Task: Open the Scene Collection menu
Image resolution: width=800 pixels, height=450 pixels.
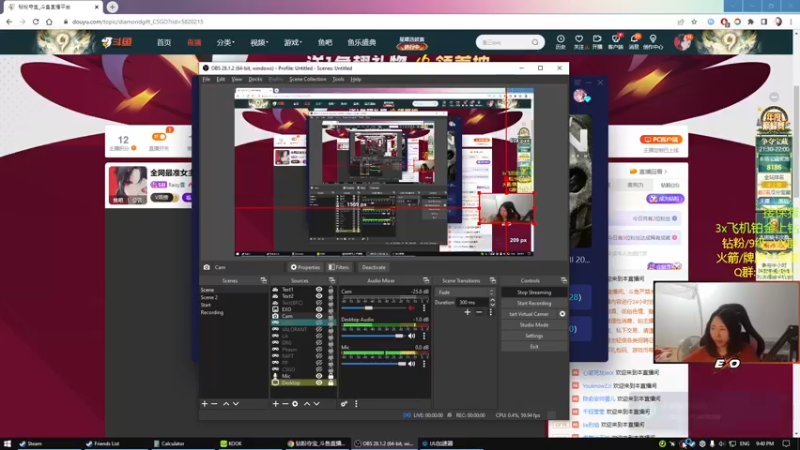Action: click(x=308, y=79)
